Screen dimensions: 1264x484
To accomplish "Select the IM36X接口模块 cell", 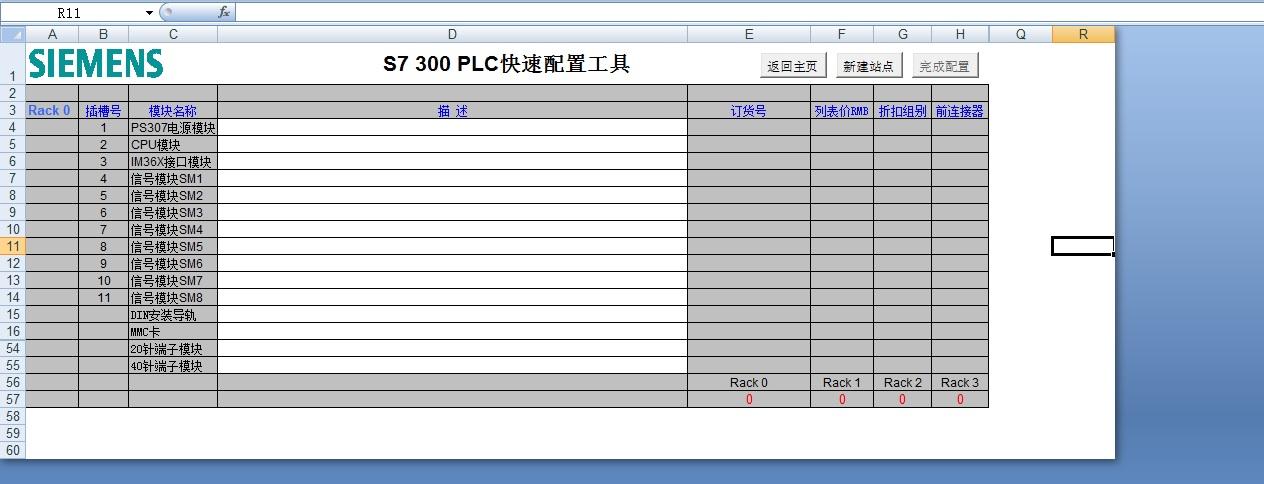I will pos(173,162).
